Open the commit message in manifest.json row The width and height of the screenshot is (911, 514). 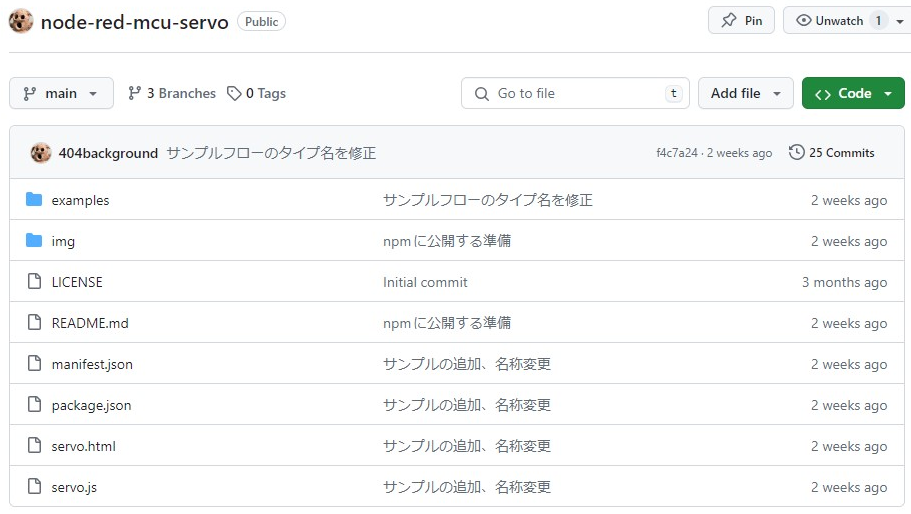point(467,364)
